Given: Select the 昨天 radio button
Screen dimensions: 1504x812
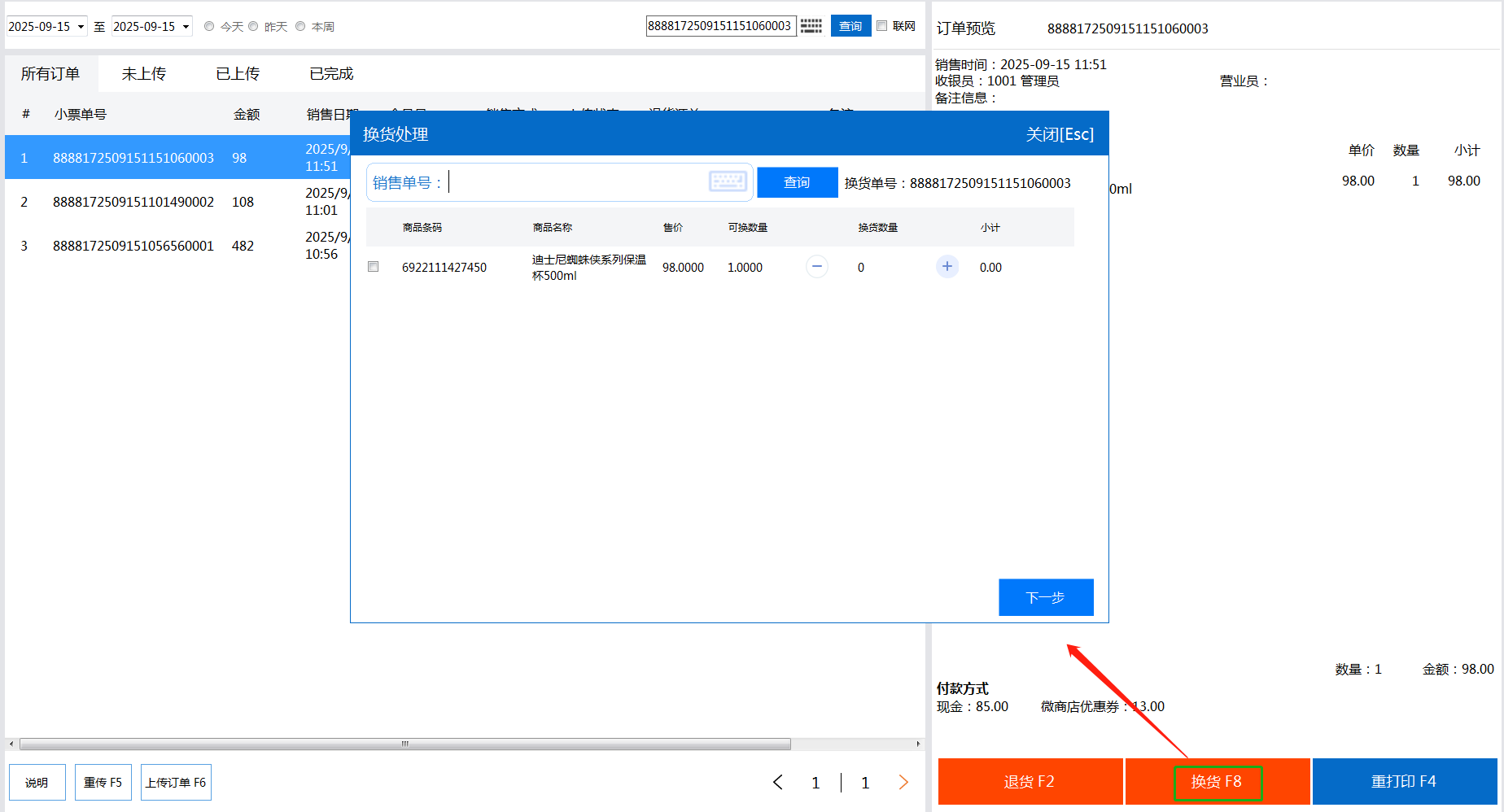Looking at the screenshot, I should pyautogui.click(x=253, y=26).
